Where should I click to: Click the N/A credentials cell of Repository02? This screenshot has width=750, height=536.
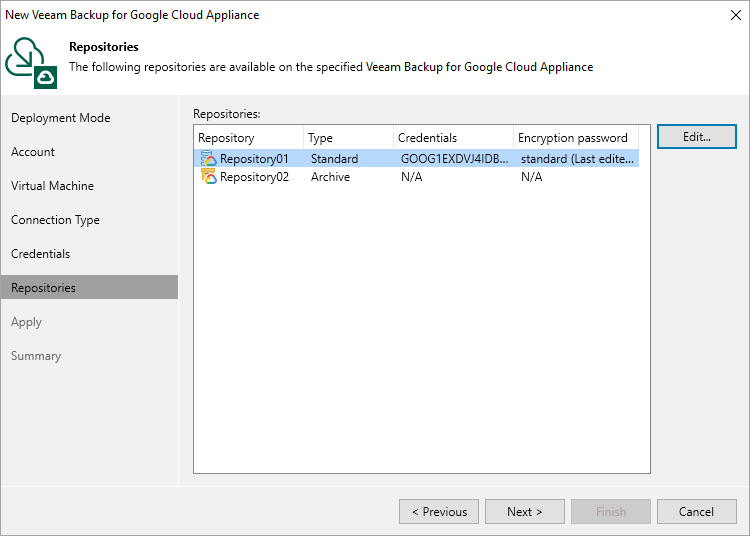tap(412, 177)
